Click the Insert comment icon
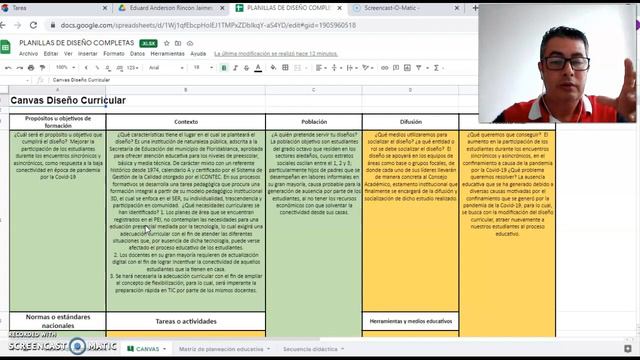This screenshot has width=640, height=360. (396, 68)
